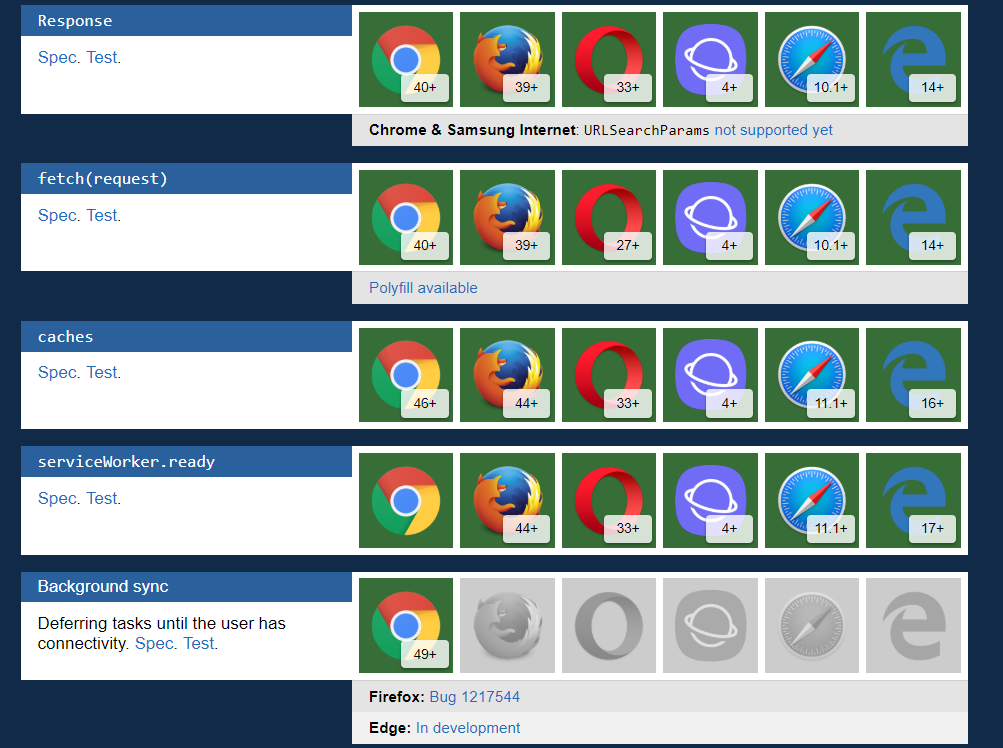Click the Samsung Internet icon in the Response row
The image size is (1003, 748).
click(x=710, y=60)
